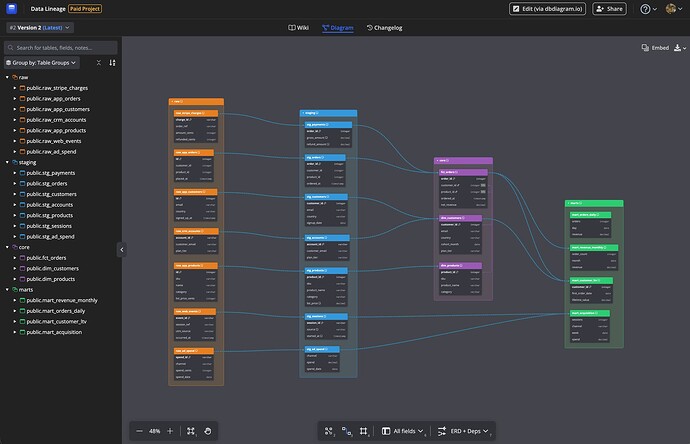690x444 pixels.
Task: Open the download export menu
Action: click(679, 48)
